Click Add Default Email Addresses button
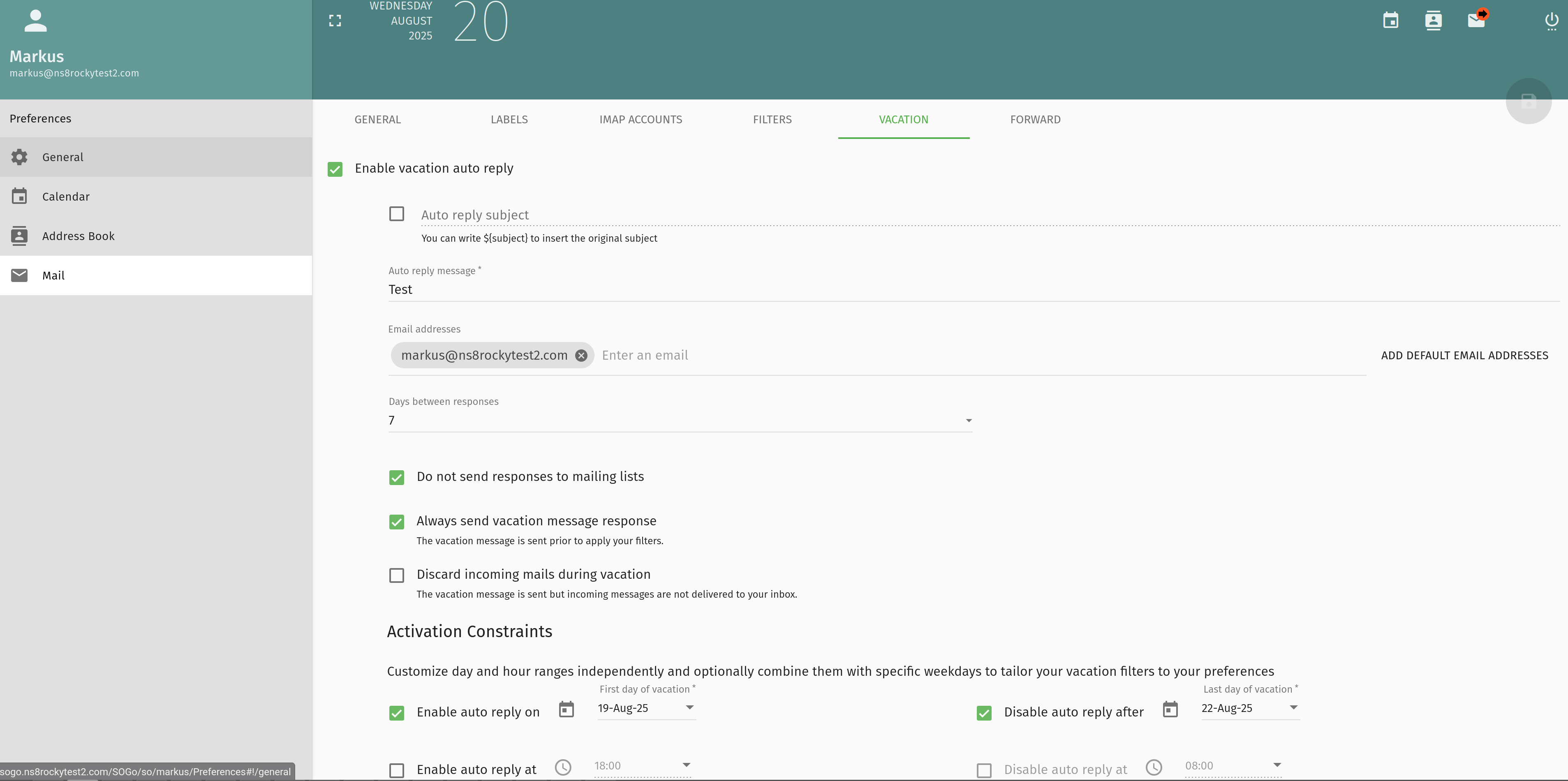Viewport: 1568px width, 781px height. pos(1464,356)
